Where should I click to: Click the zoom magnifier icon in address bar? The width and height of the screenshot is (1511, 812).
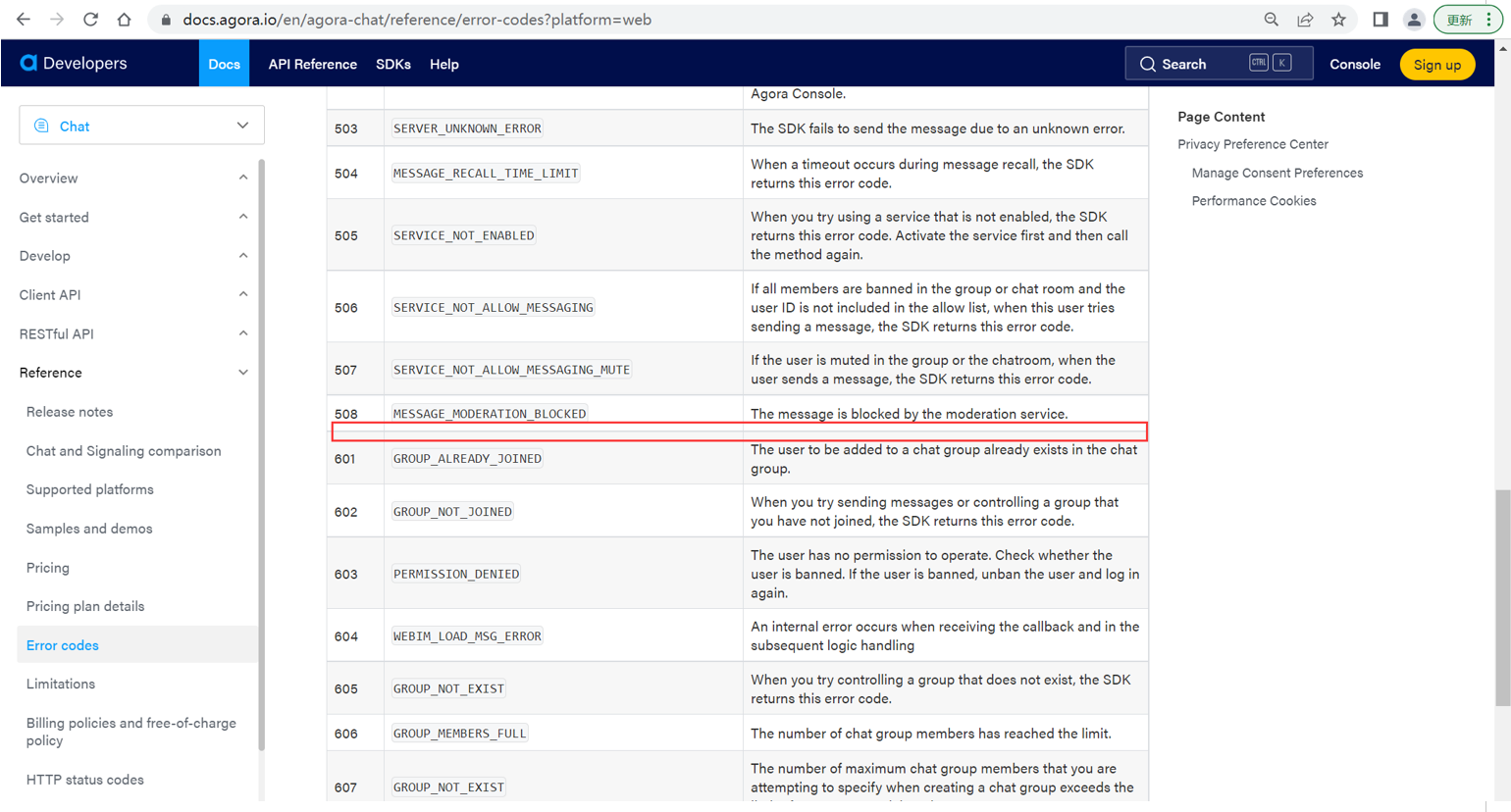tap(1271, 19)
